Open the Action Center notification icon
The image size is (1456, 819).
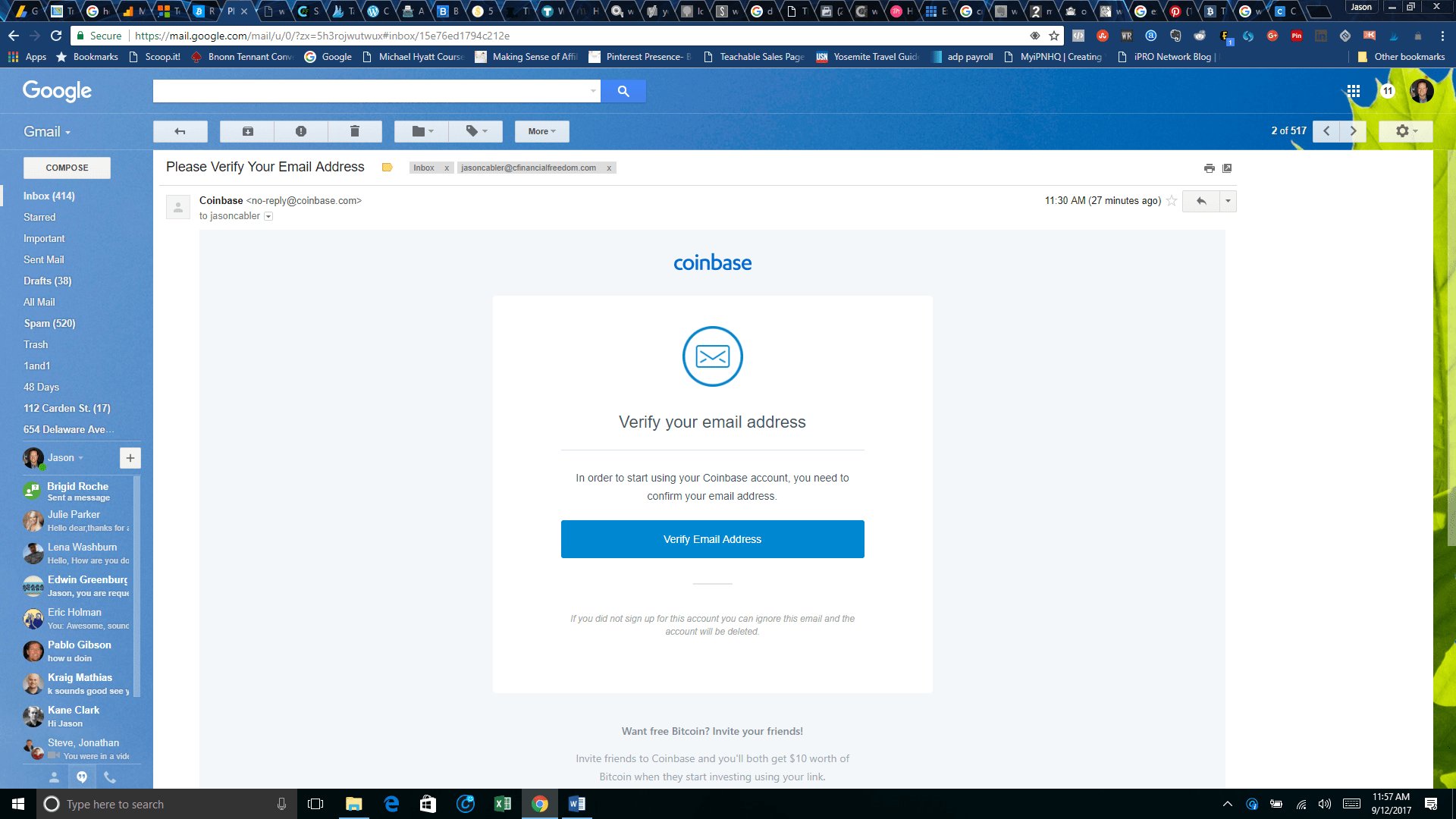pos(1431,804)
